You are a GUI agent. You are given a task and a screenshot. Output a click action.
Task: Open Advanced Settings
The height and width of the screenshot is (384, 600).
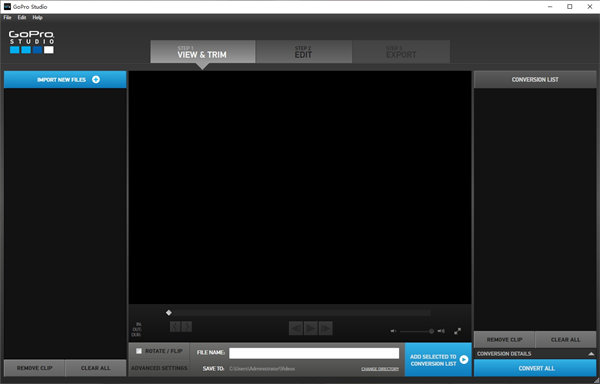pyautogui.click(x=159, y=368)
